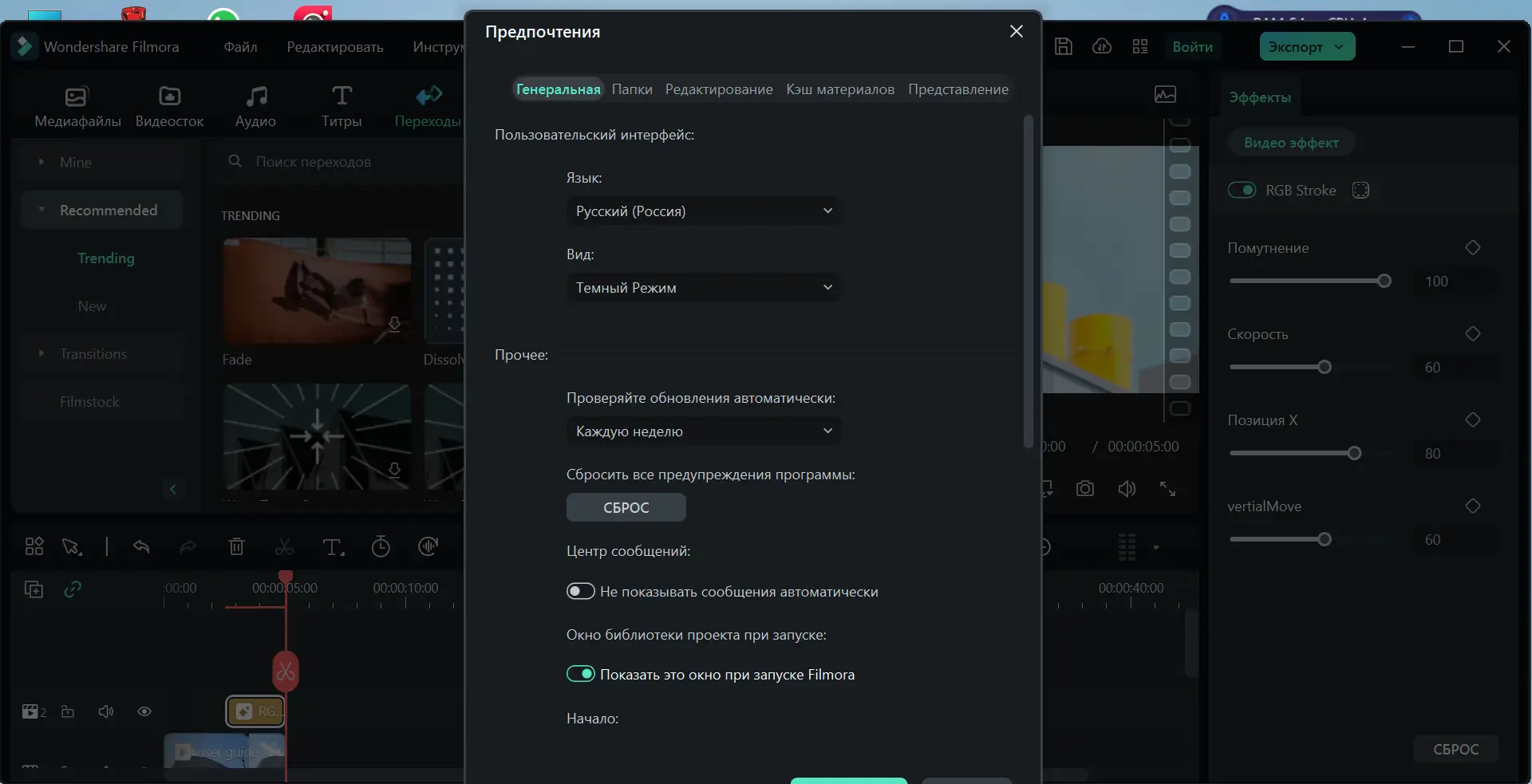Viewport: 1532px width, 784px height.
Task: Toggle the Скорость keyframe diamond
Action: [1473, 333]
